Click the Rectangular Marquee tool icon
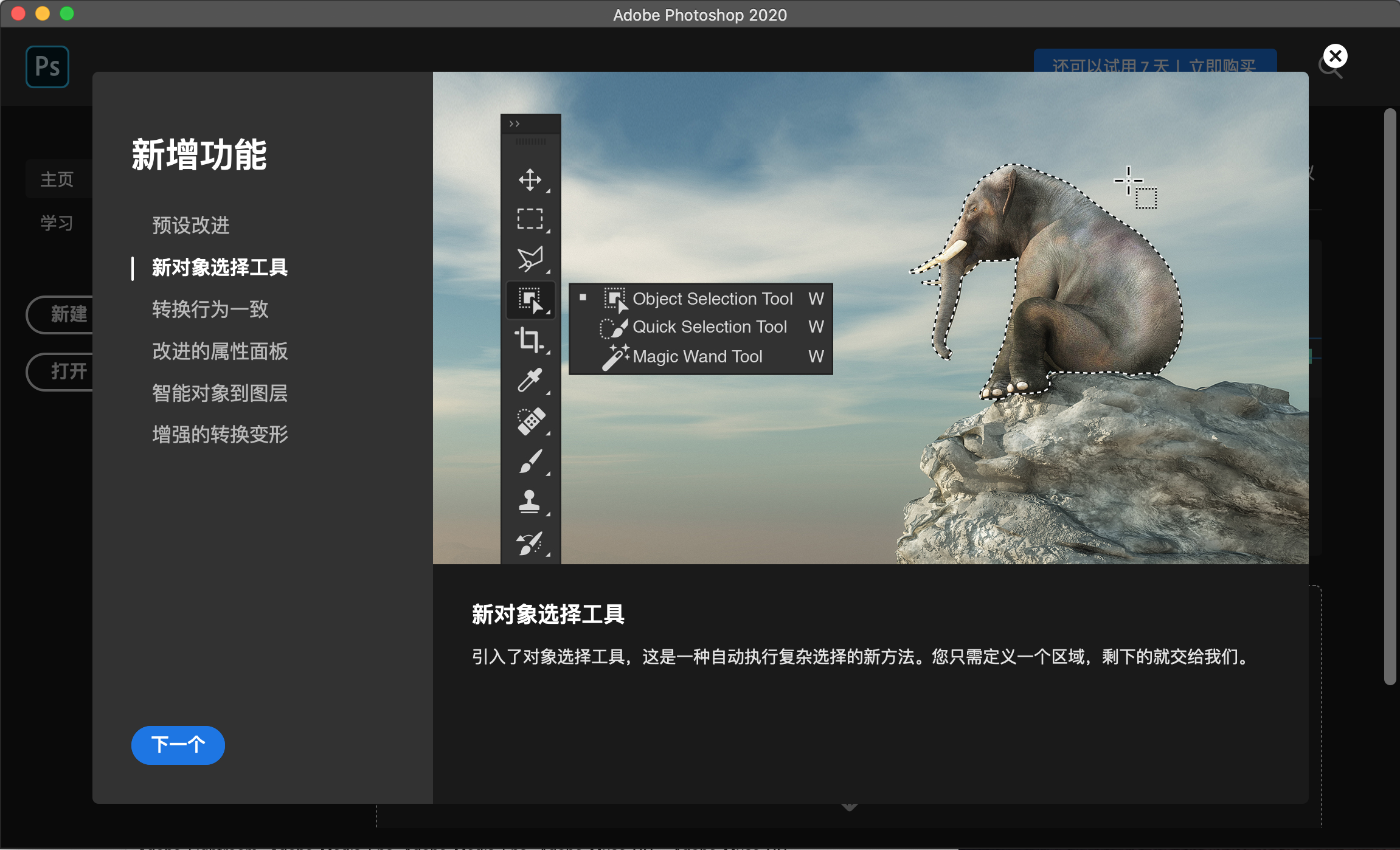Viewport: 1400px width, 850px height. [530, 219]
